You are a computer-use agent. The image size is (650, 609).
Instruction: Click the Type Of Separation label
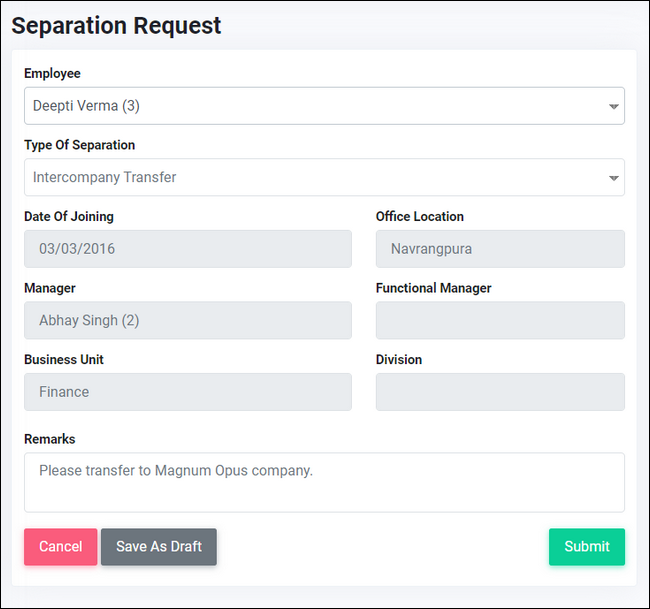click(x=80, y=145)
